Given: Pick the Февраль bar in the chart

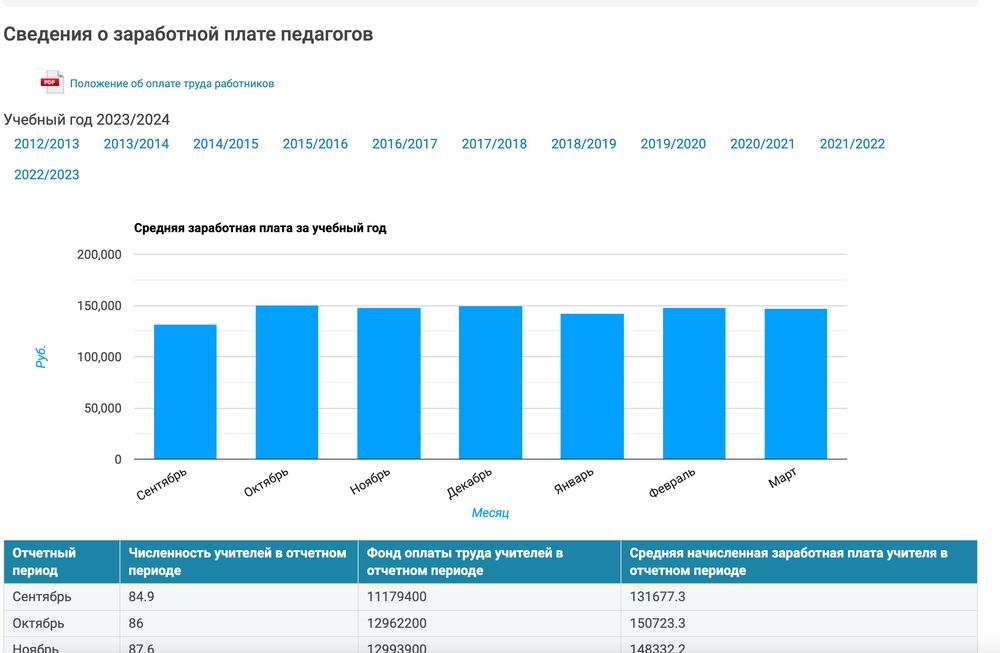Looking at the screenshot, I should [x=694, y=383].
